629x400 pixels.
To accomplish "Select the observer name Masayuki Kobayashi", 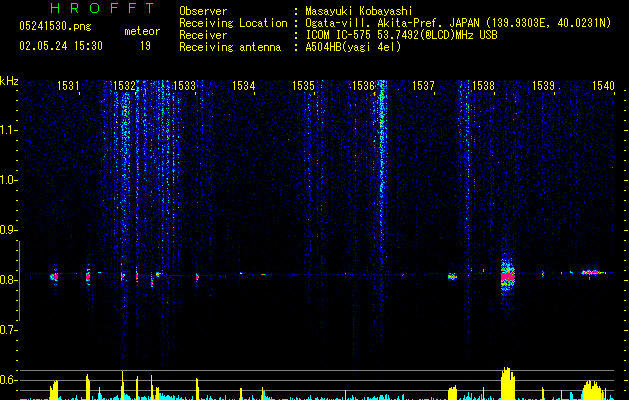I will point(359,11).
